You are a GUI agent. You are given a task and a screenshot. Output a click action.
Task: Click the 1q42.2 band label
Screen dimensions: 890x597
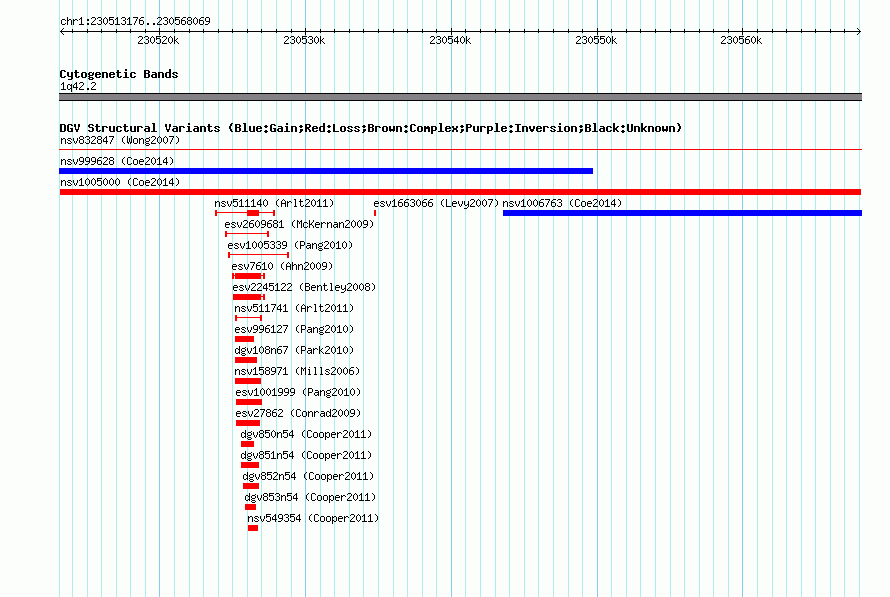point(78,86)
